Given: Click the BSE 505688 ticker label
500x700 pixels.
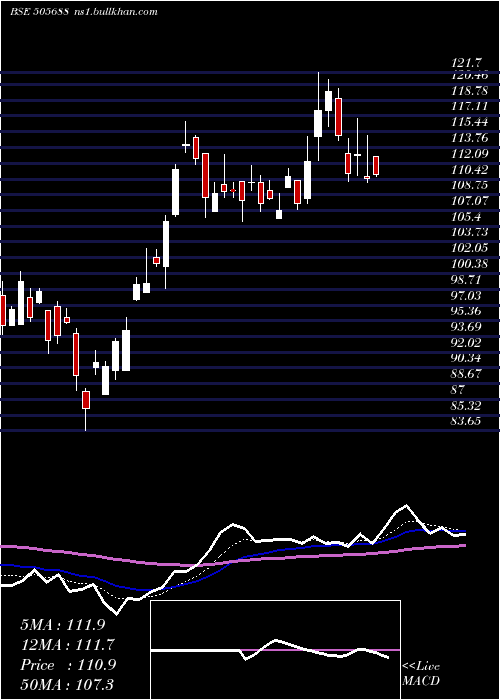Looking at the screenshot, I should click(x=39, y=11).
